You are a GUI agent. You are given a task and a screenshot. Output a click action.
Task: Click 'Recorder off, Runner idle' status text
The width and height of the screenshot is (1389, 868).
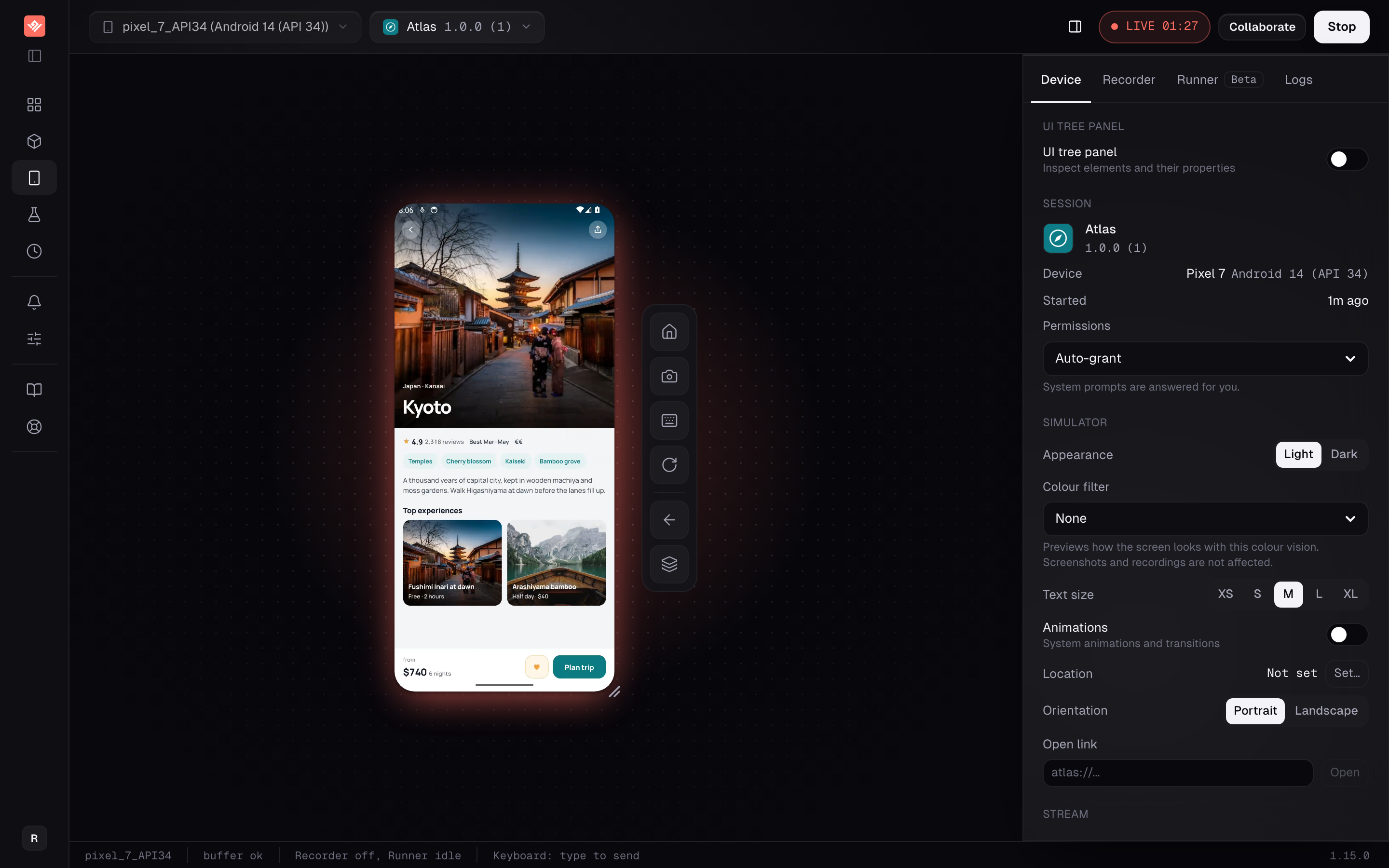[x=378, y=855]
